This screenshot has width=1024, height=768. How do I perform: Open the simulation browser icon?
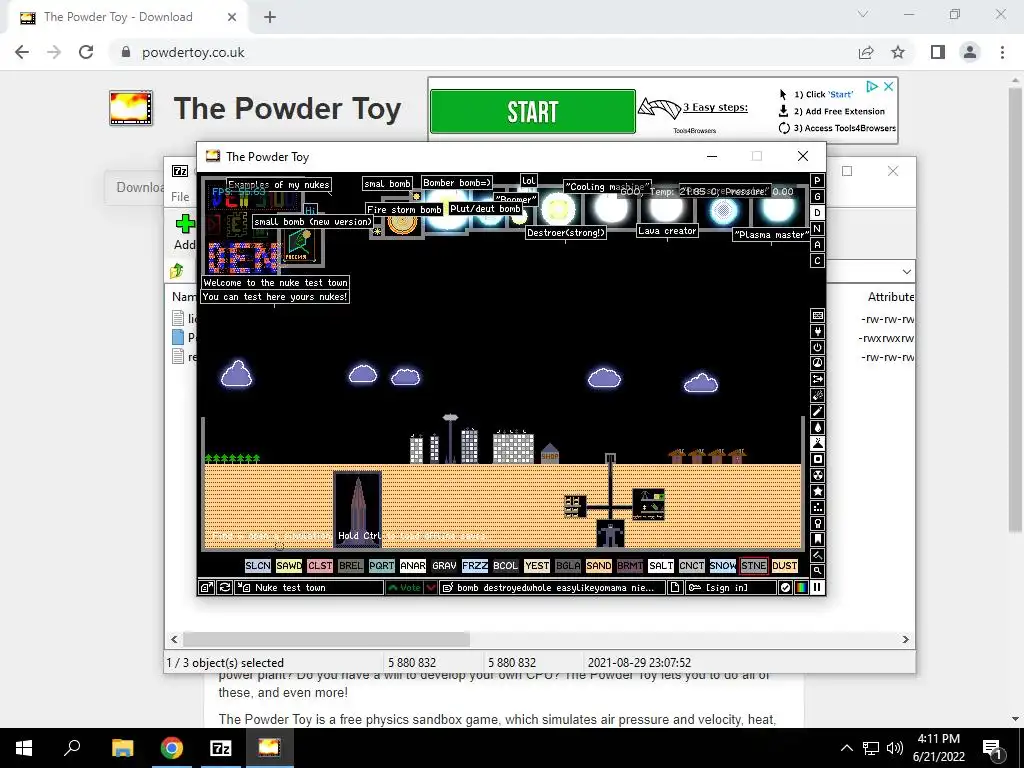[x=206, y=588]
